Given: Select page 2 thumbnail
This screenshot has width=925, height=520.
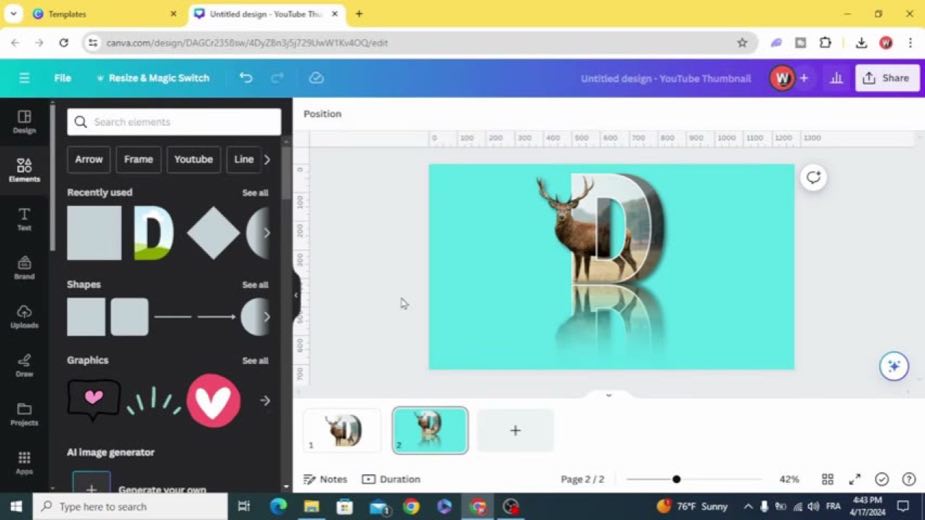Looking at the screenshot, I should tap(430, 431).
